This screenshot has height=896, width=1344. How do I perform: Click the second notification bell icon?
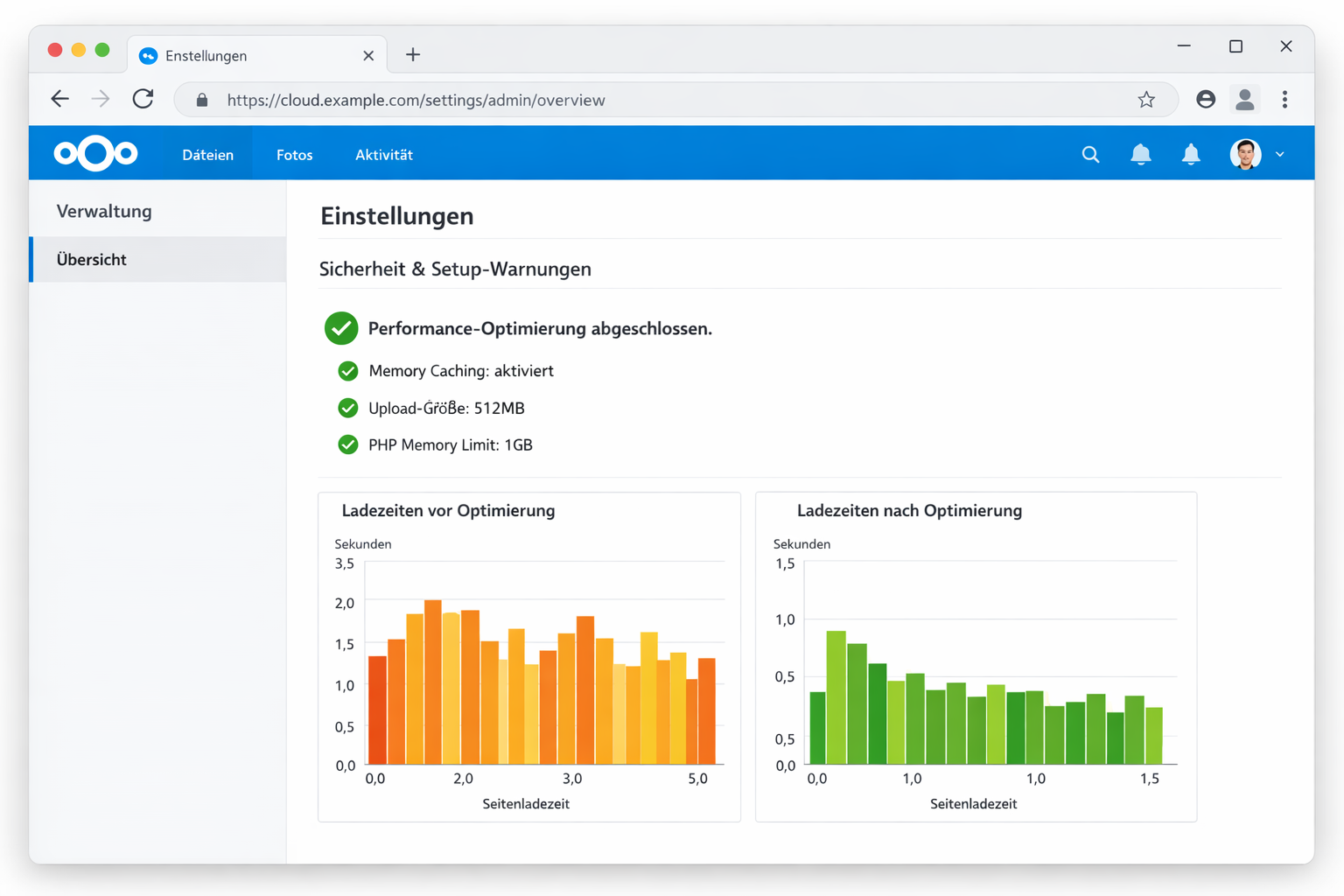click(1191, 154)
